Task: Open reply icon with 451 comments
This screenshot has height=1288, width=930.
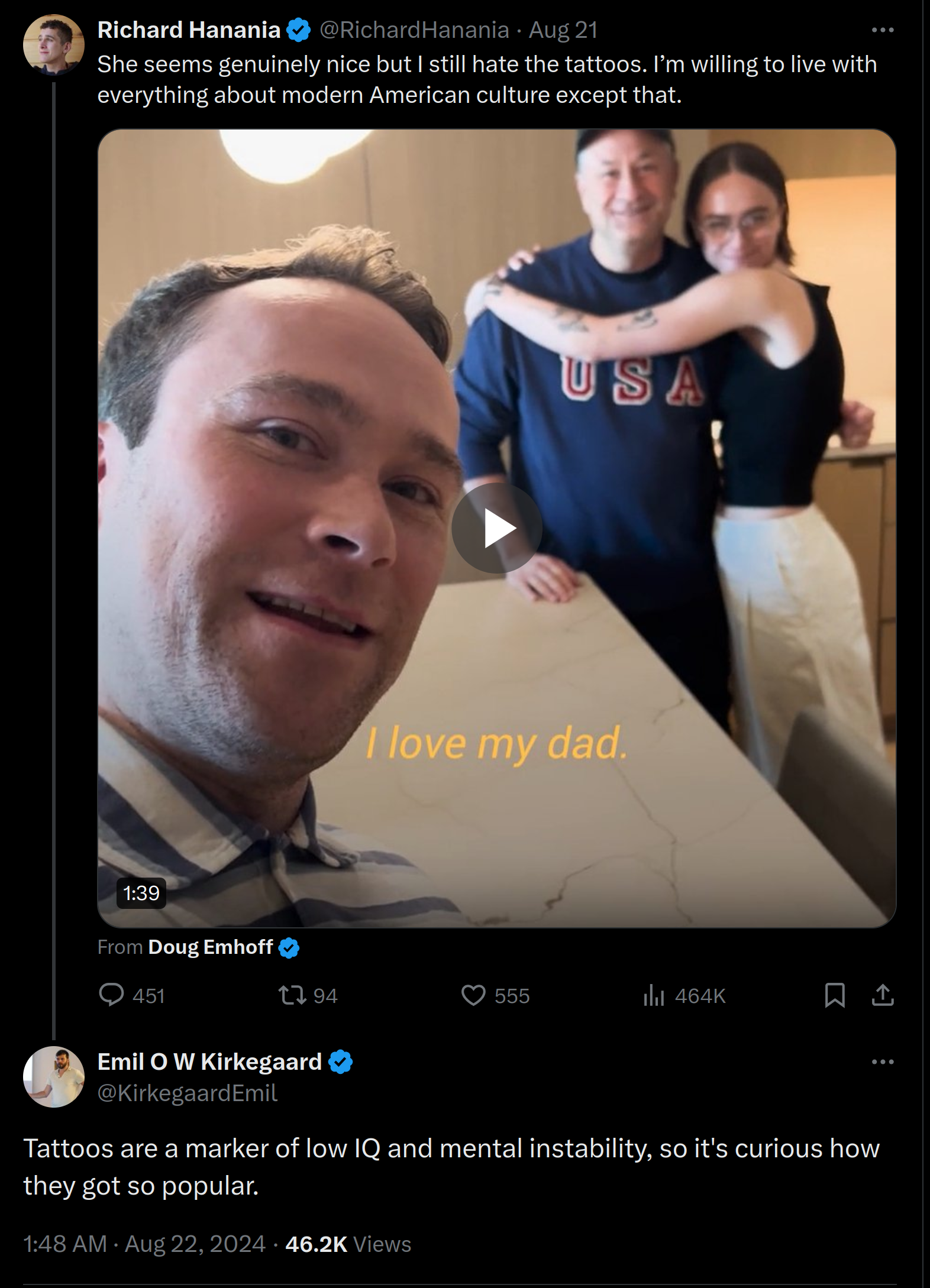Action: coord(111,995)
